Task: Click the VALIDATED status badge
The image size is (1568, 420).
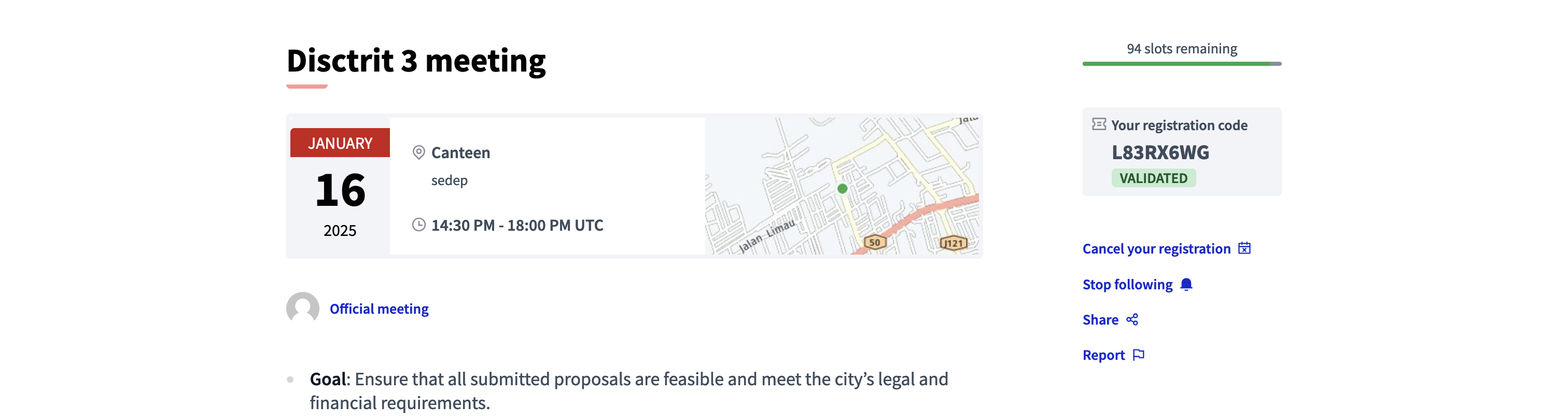Action: [1154, 178]
